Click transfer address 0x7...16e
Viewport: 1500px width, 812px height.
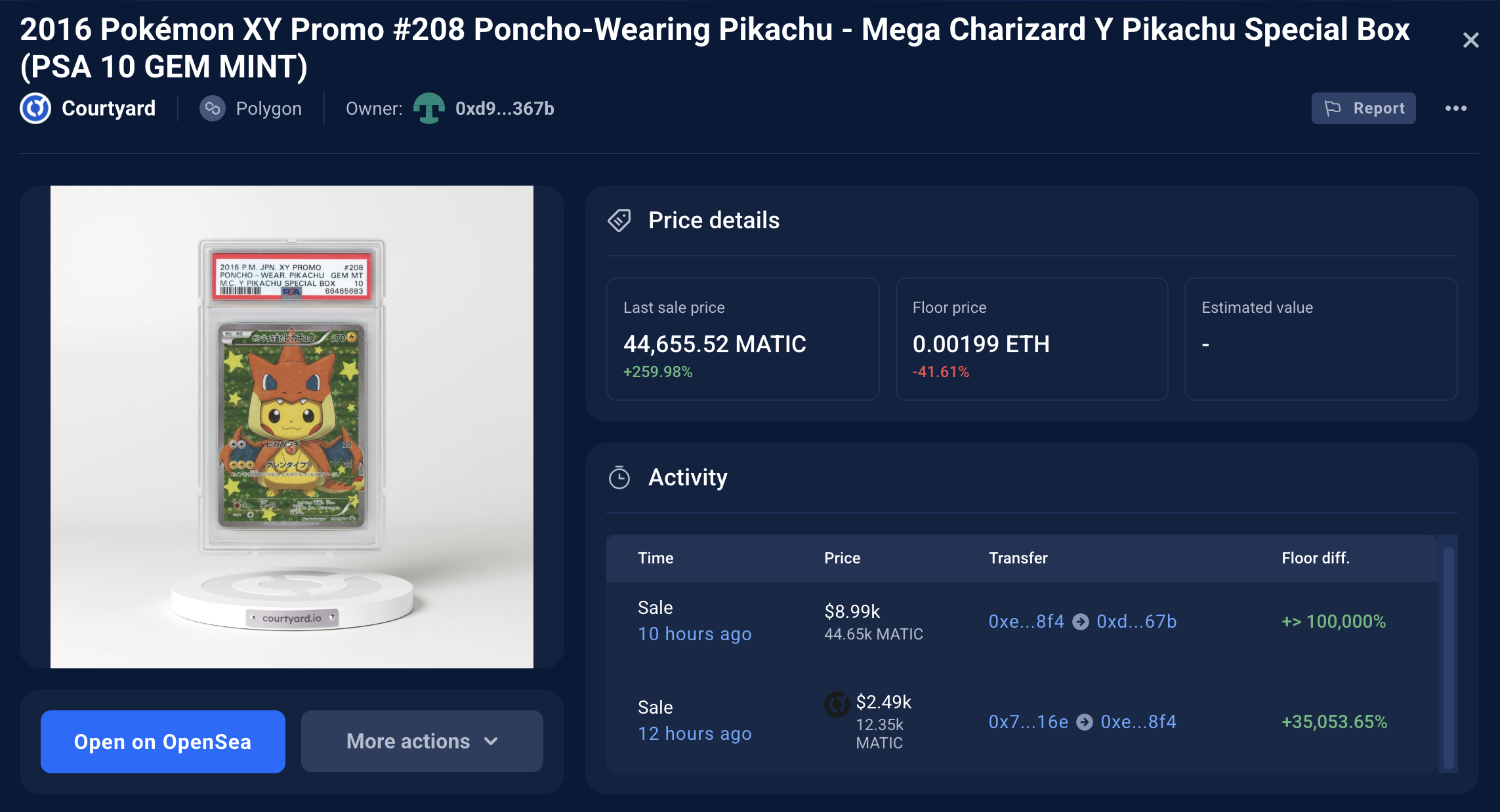click(1027, 721)
